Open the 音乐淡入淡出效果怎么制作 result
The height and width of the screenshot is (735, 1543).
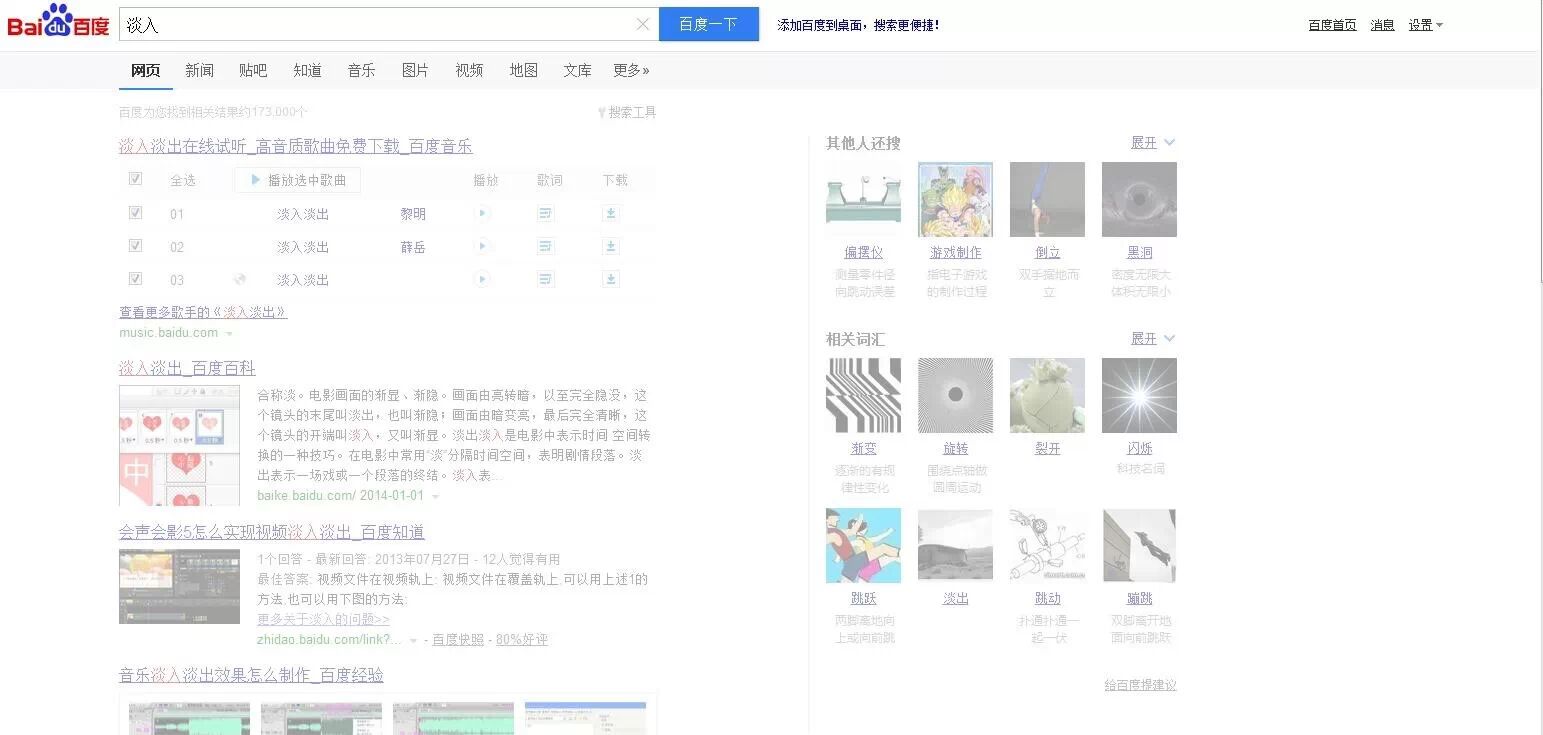pyautogui.click(x=251, y=675)
